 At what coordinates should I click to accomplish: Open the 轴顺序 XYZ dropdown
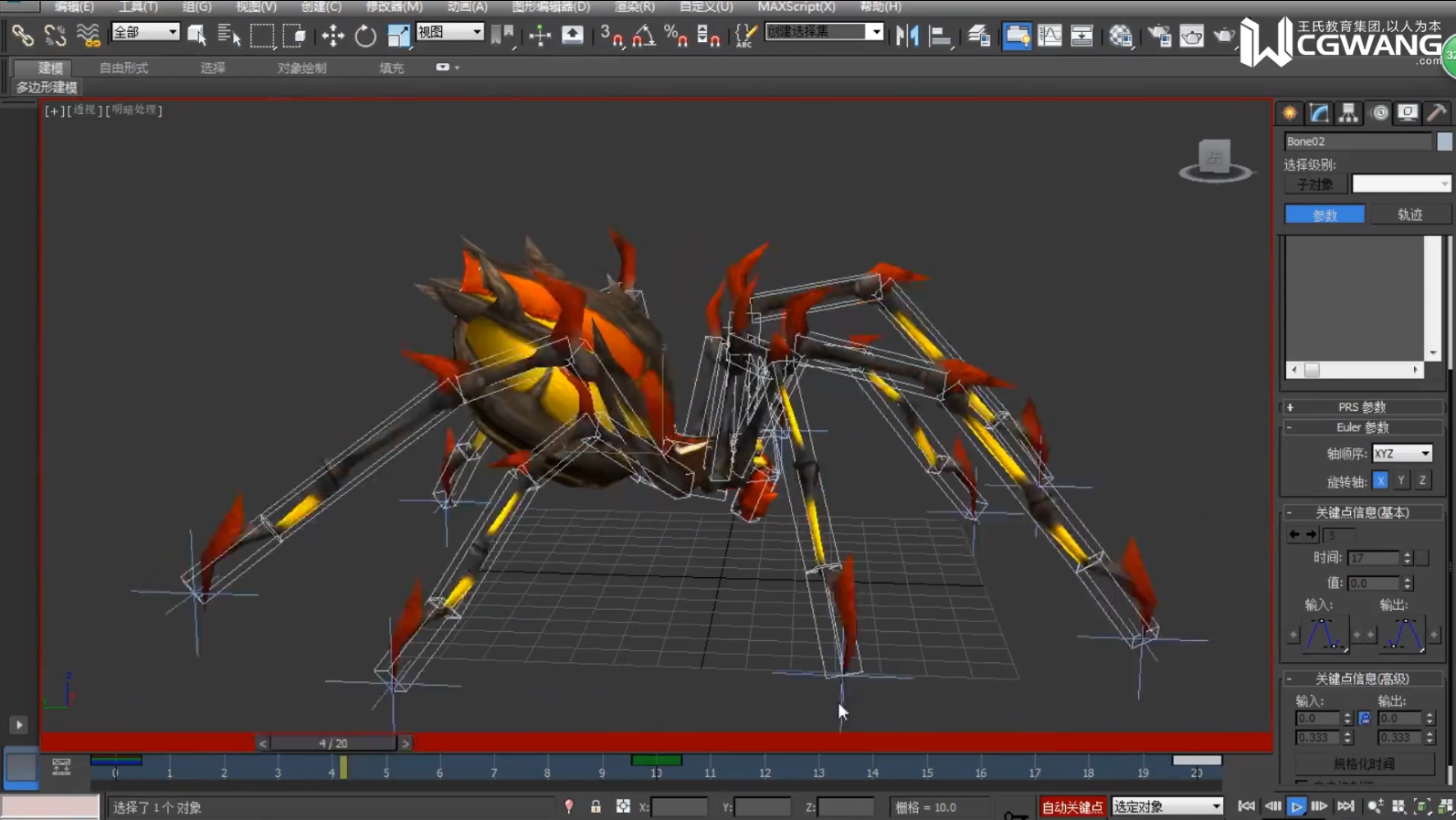coord(1402,453)
